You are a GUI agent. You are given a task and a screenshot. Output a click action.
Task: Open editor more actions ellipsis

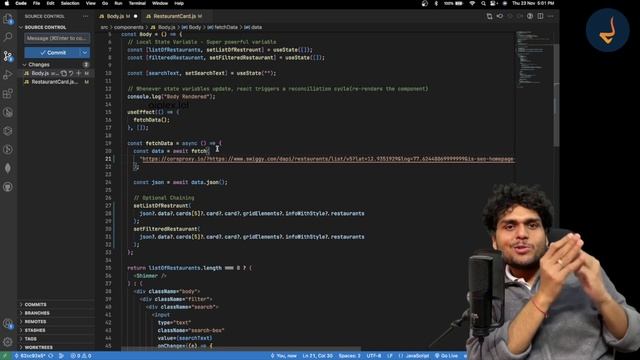pos(551,16)
